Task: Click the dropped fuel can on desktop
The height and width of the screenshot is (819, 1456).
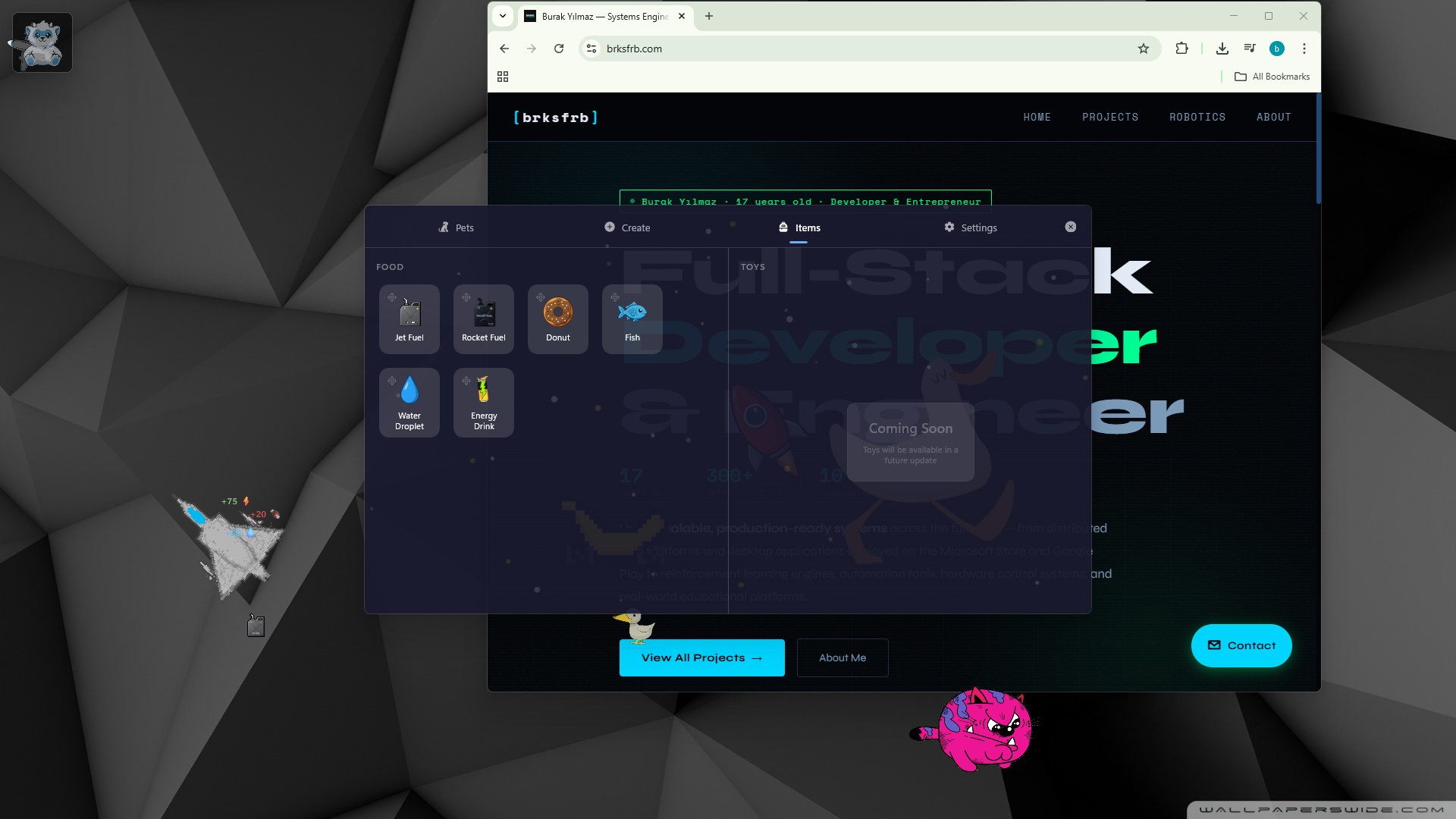Action: (256, 626)
